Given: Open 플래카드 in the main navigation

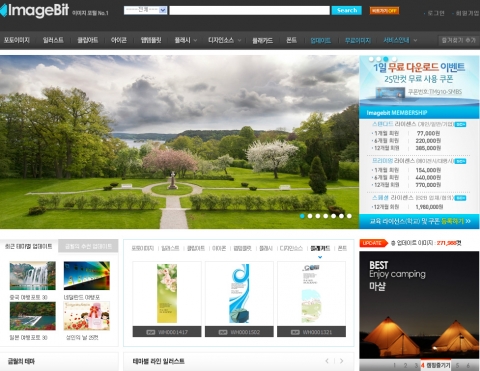Looking at the screenshot, I should click(x=262, y=41).
